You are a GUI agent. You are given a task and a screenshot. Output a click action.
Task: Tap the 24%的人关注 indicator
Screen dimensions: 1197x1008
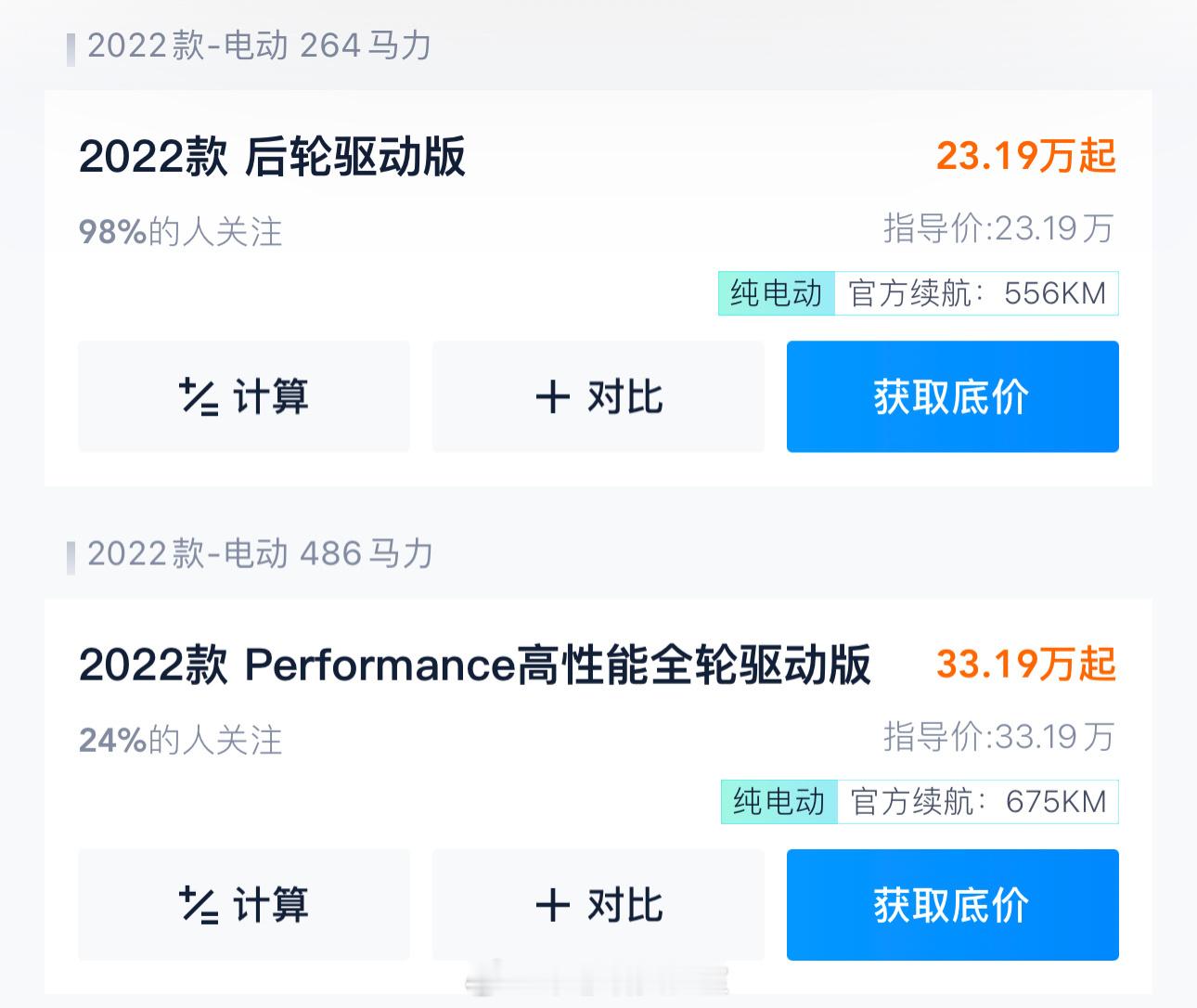[x=181, y=741]
